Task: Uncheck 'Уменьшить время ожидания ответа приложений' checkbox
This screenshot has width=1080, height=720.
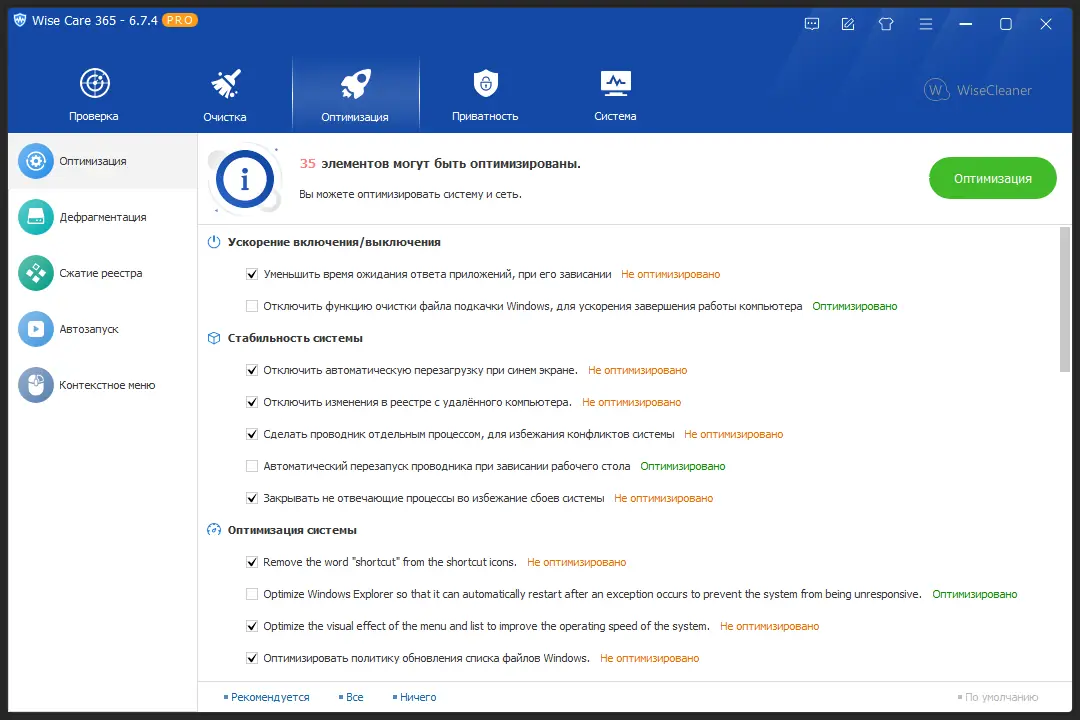Action: [252, 274]
